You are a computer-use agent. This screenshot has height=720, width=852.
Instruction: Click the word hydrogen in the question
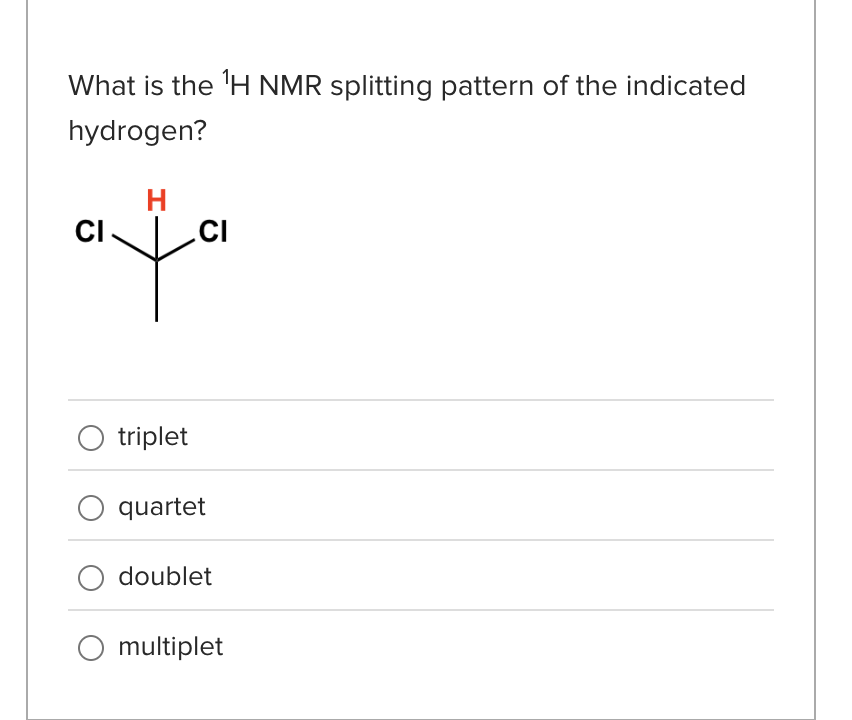click(128, 131)
